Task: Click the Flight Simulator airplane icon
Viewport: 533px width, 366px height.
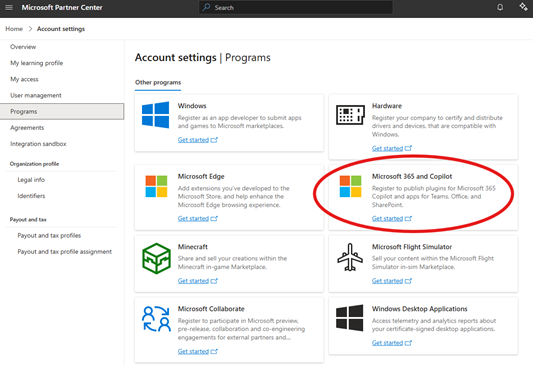Action: tap(350, 257)
